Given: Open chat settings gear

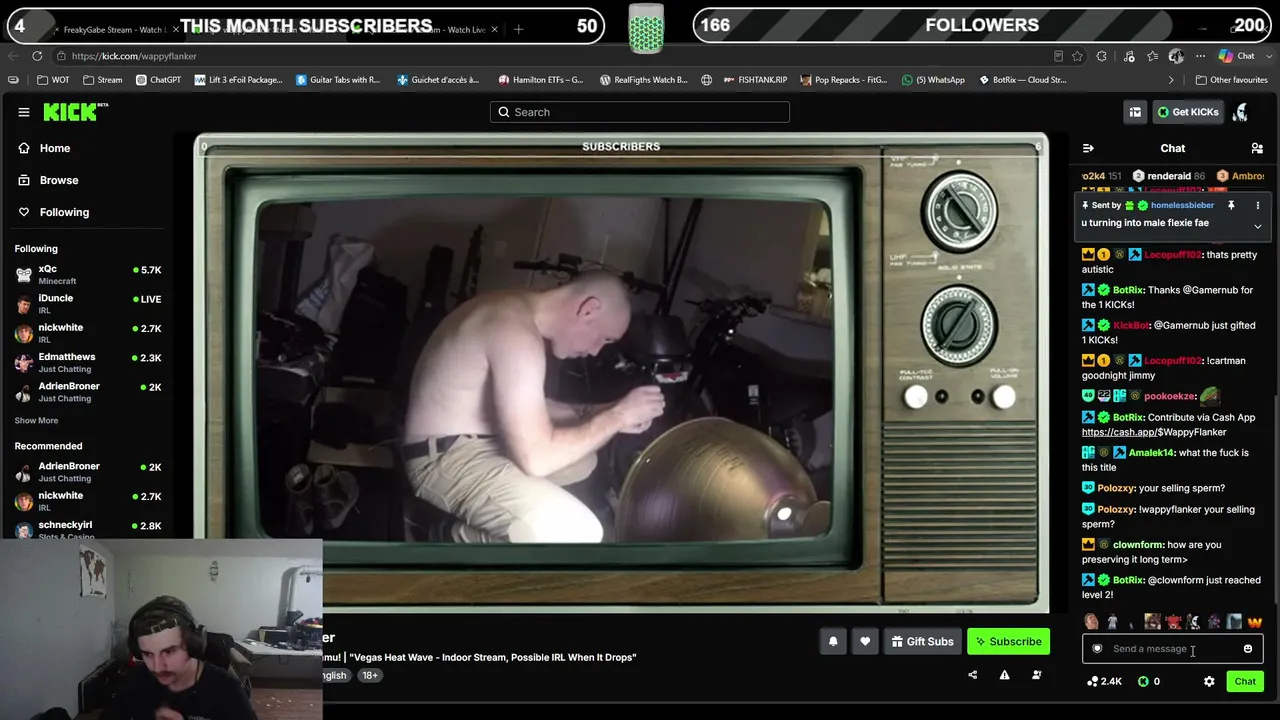Looking at the screenshot, I should coord(1209,681).
